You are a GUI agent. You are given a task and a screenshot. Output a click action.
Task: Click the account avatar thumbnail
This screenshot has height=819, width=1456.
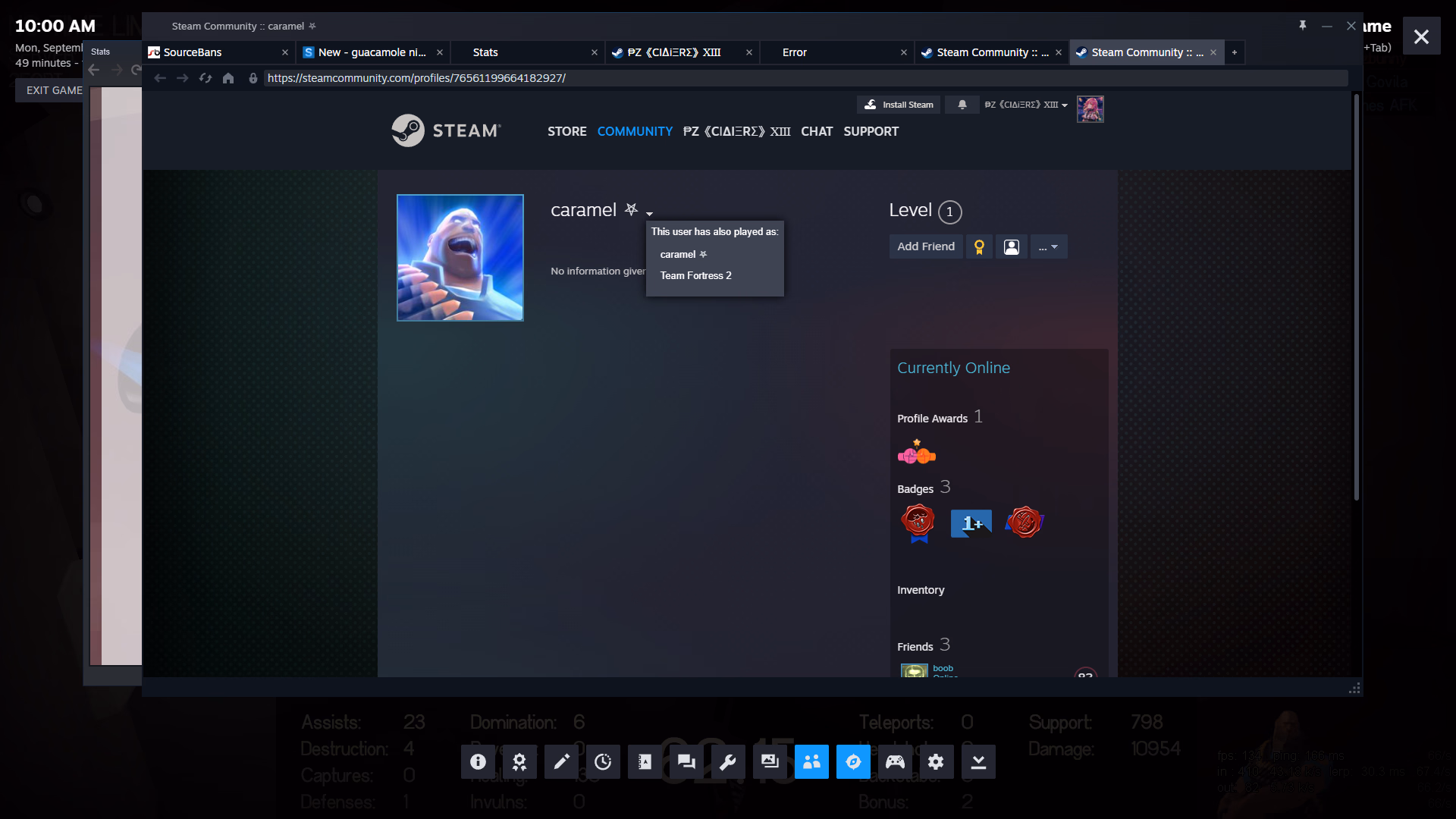[1090, 109]
